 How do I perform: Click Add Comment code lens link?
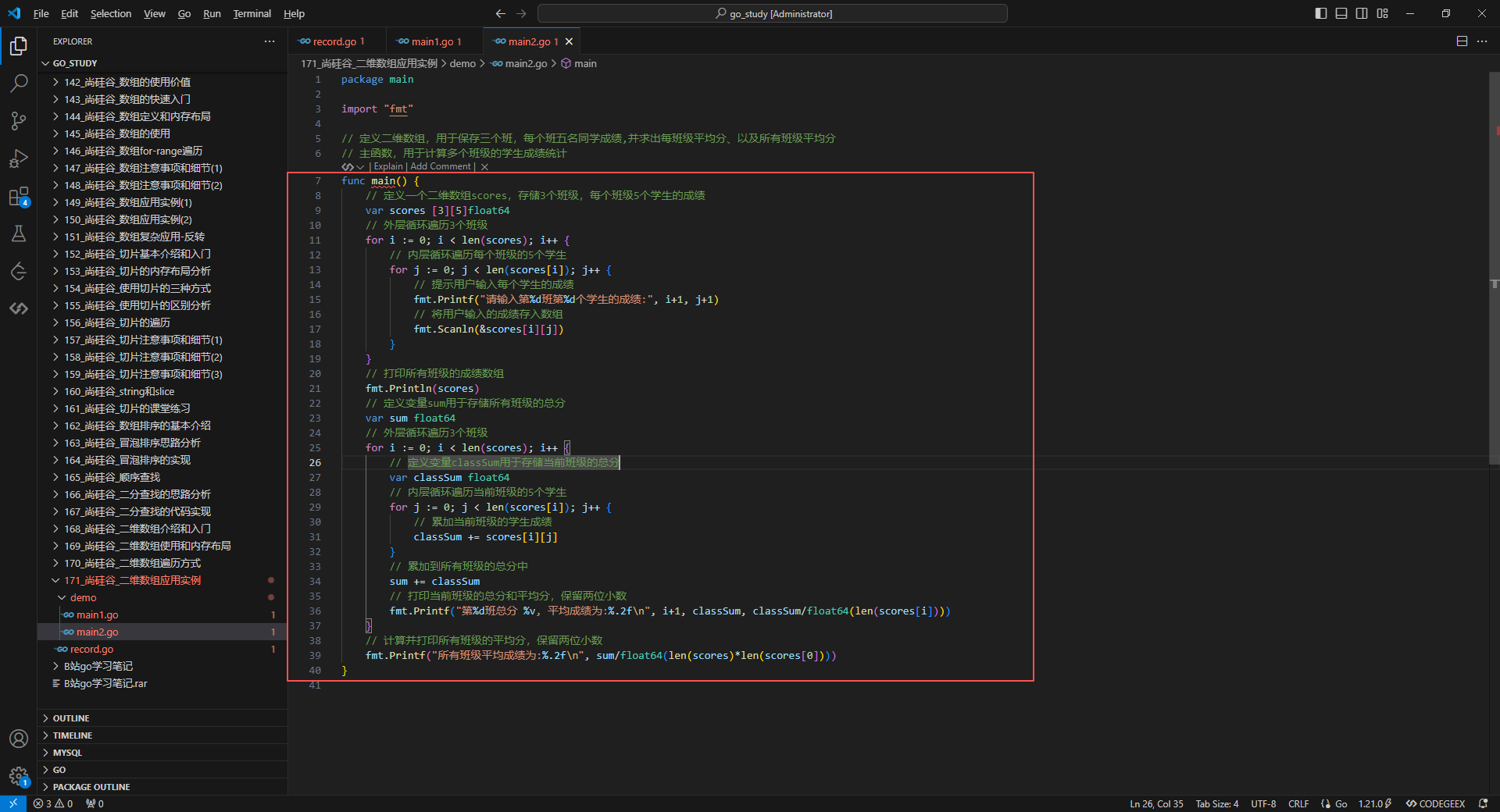tap(441, 166)
